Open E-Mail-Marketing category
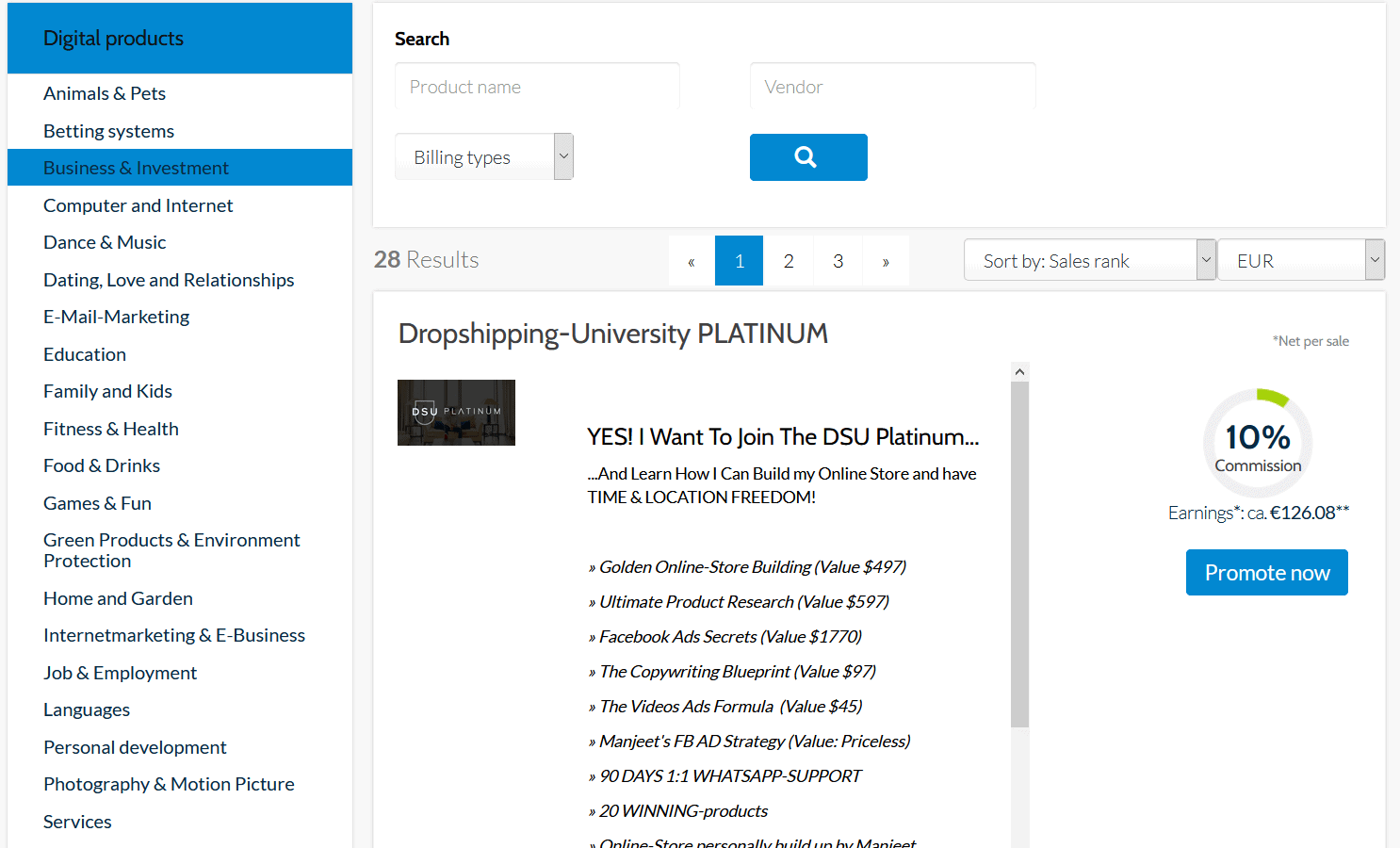This screenshot has height=848, width=1400. [x=116, y=317]
